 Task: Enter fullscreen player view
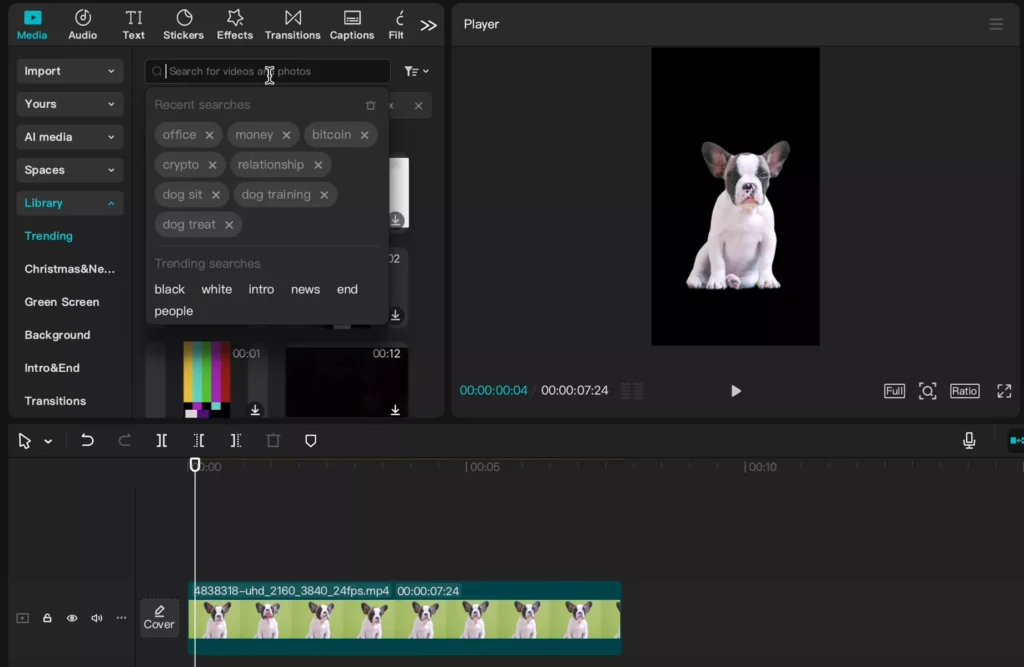tap(1004, 391)
